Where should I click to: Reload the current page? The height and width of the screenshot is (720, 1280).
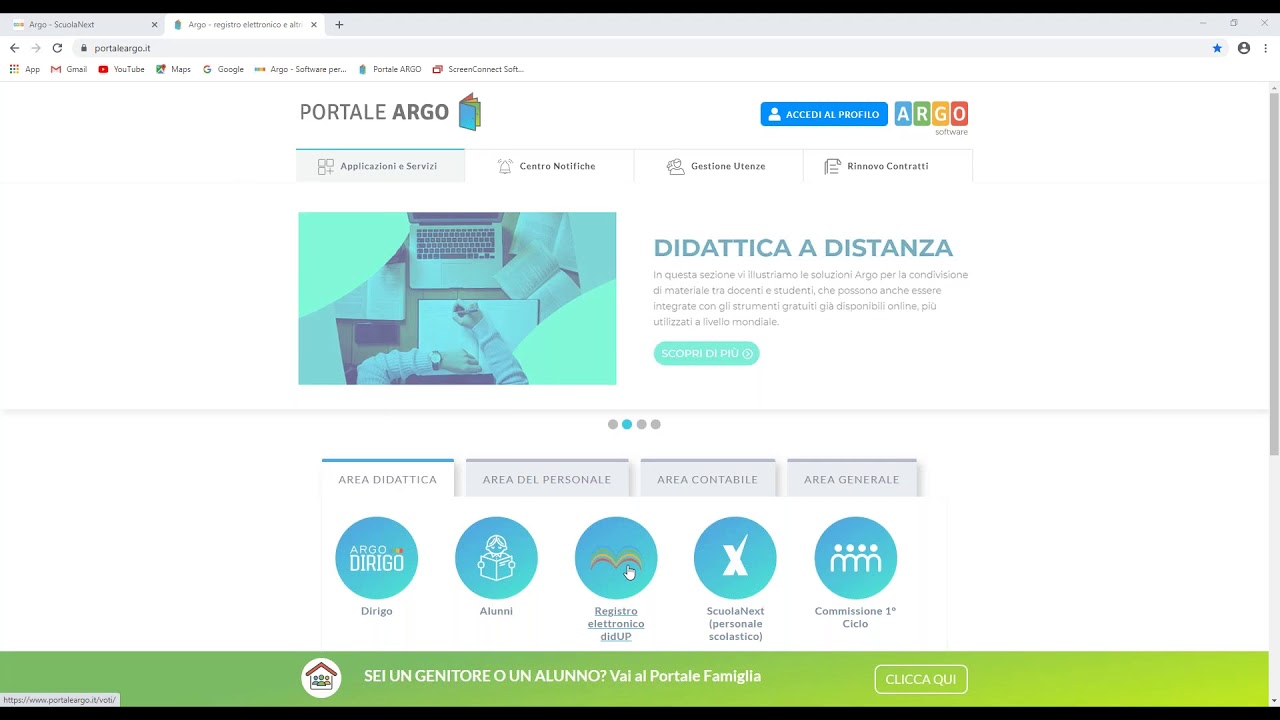point(57,48)
